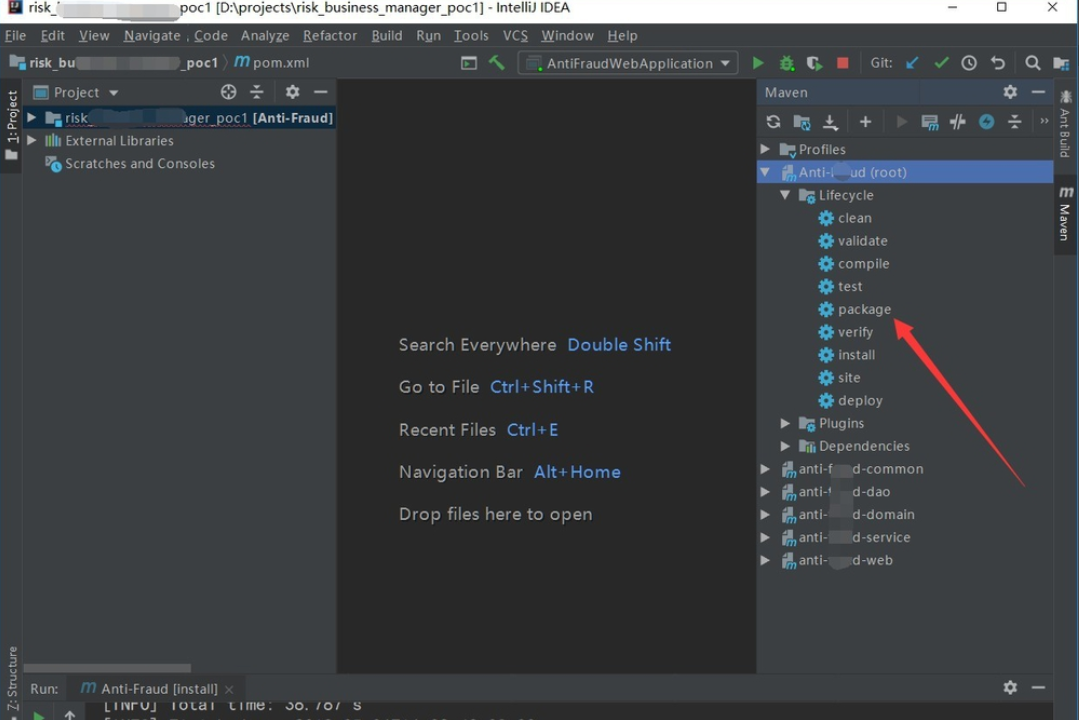This screenshot has width=1079, height=720.
Task: Open Search Everywhere magnifier icon
Action: [1033, 63]
